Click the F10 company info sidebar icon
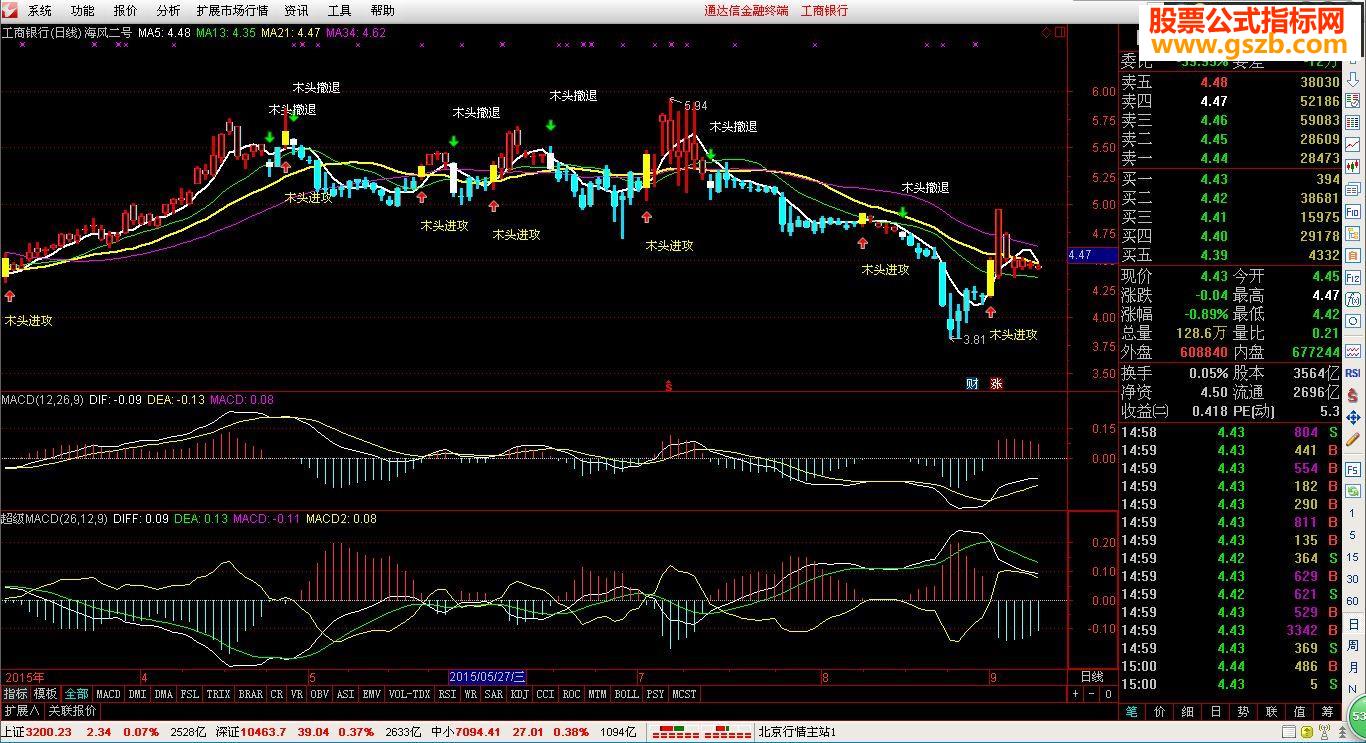 pos(1353,212)
